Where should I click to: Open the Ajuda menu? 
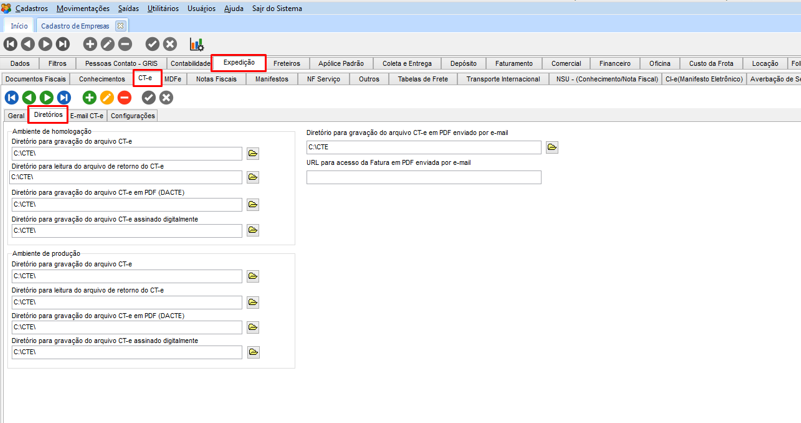(x=233, y=8)
